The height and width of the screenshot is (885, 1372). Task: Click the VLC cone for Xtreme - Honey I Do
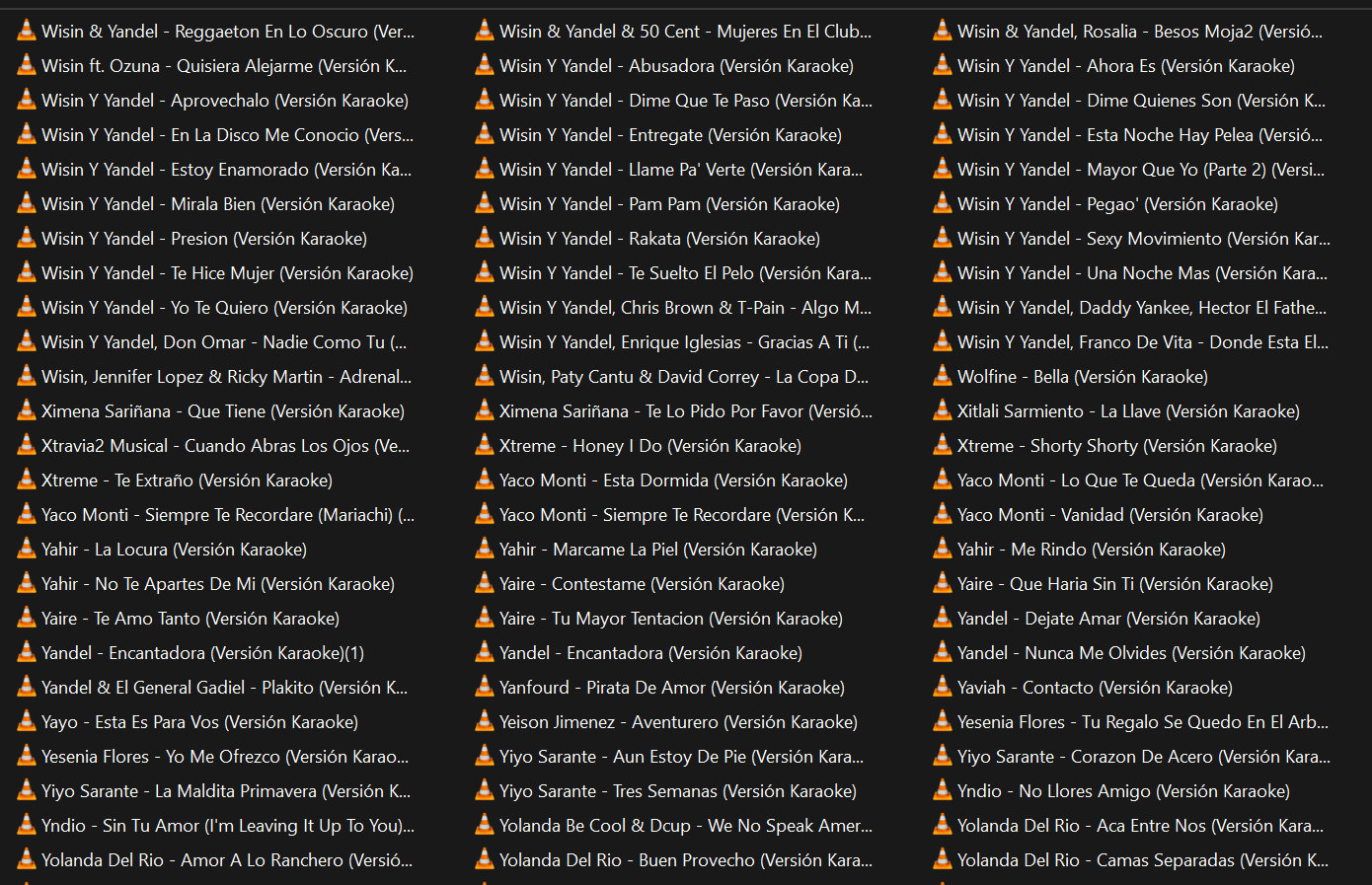point(485,445)
